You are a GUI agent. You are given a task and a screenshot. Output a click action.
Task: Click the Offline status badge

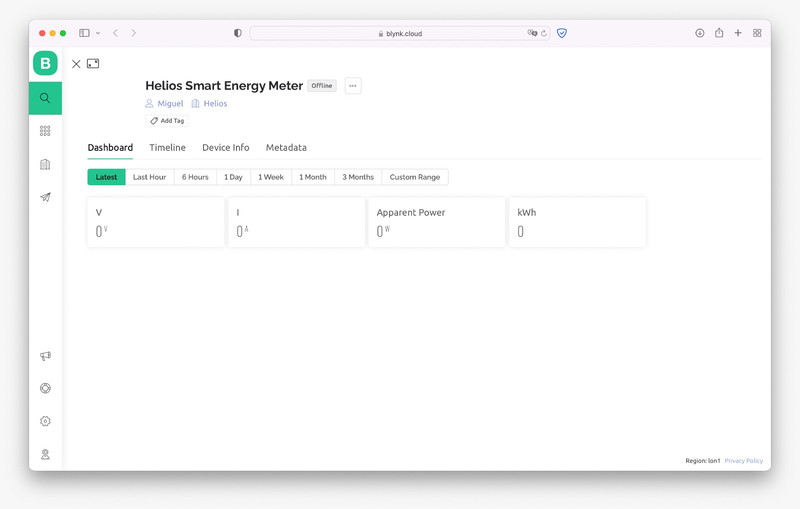pyautogui.click(x=322, y=86)
